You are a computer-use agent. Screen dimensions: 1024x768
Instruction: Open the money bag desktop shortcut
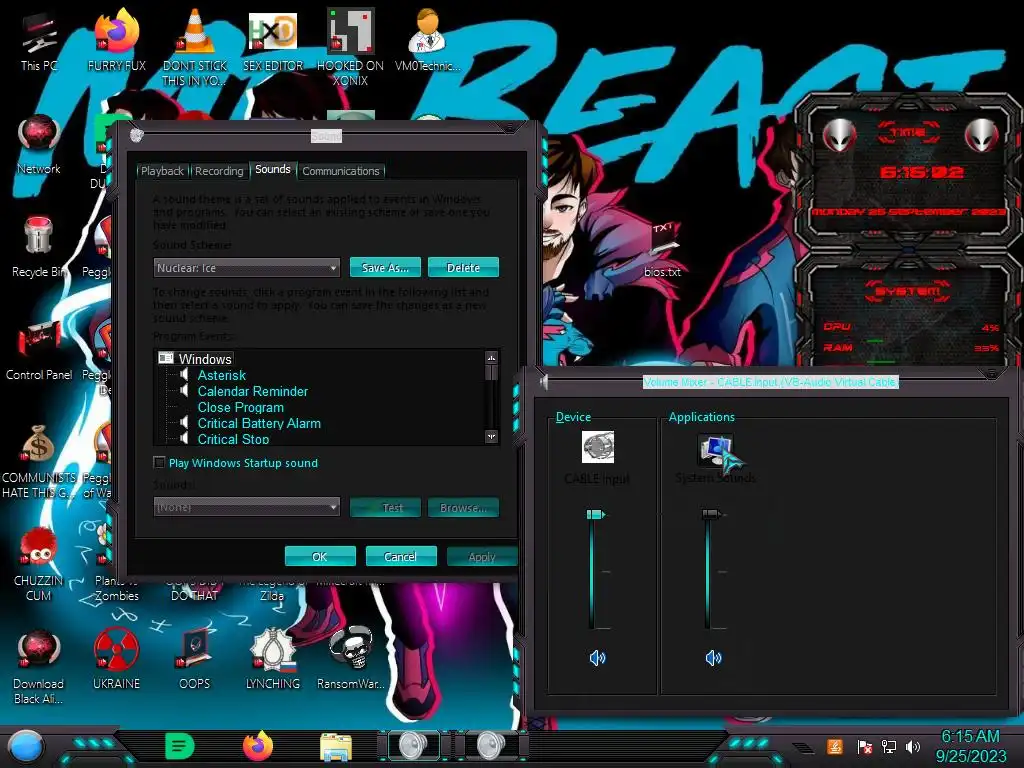pyautogui.click(x=39, y=462)
